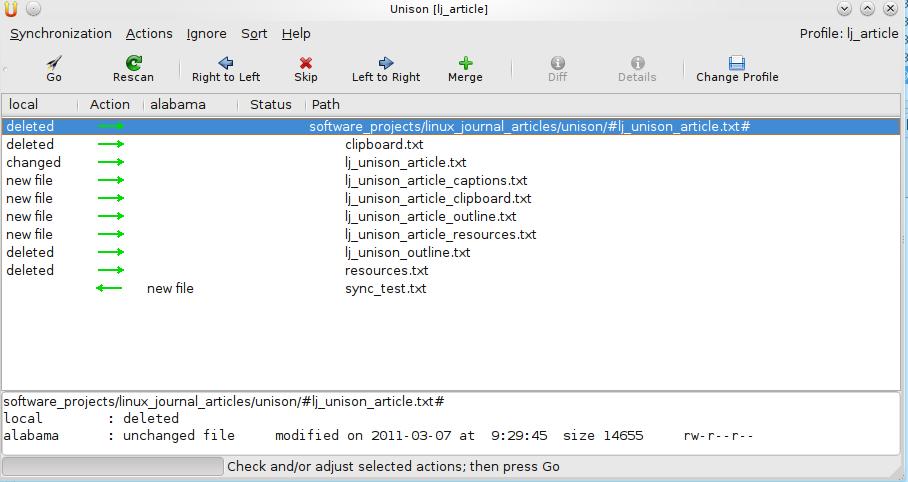Choose the Left to Right arrow icon
This screenshot has height=482, width=908.
click(386, 63)
